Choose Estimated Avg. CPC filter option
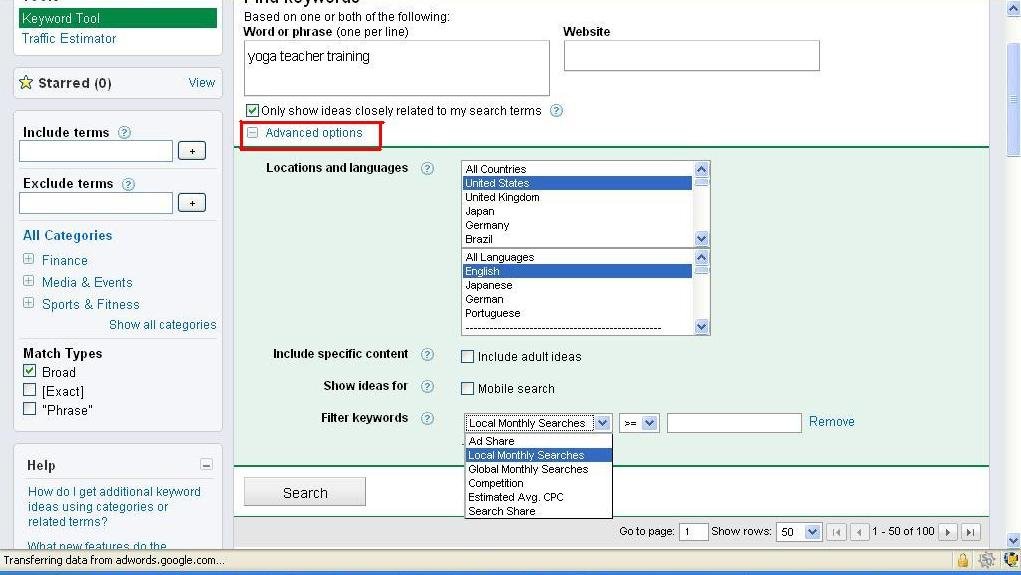This screenshot has width=1021, height=575. tap(516, 497)
